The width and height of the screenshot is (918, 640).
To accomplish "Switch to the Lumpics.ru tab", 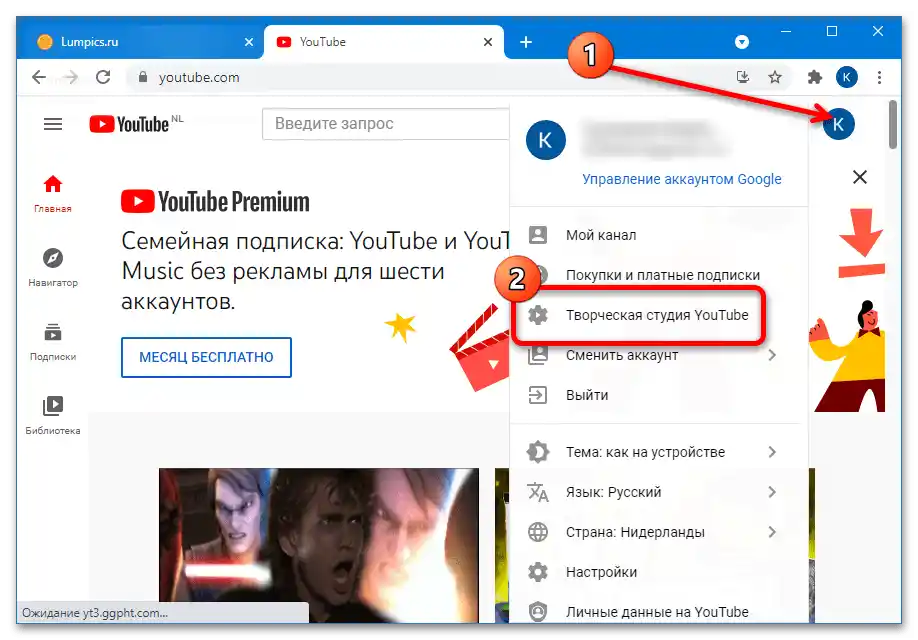I will pos(141,42).
